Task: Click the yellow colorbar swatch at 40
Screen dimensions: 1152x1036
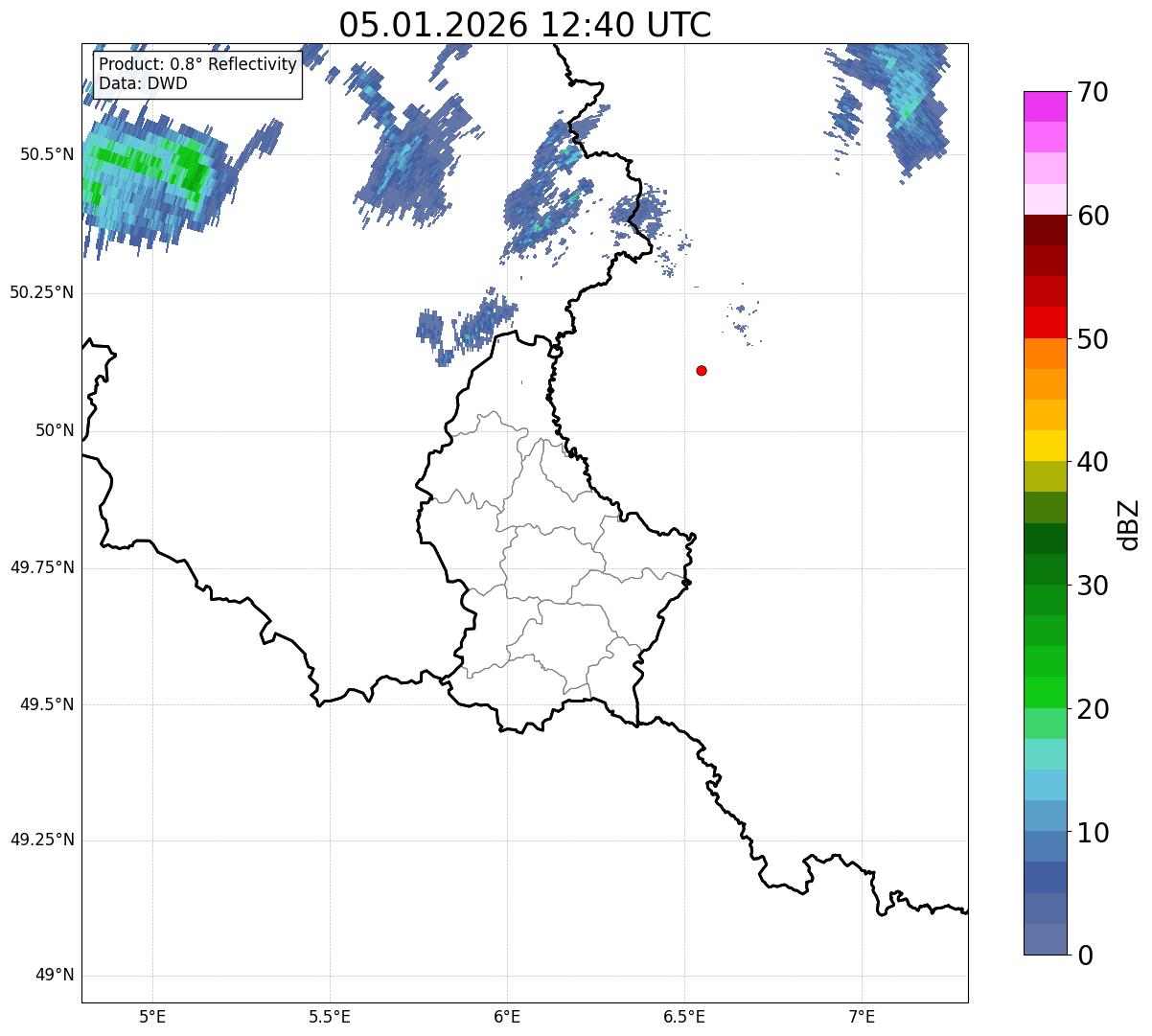Action: coord(1046,447)
